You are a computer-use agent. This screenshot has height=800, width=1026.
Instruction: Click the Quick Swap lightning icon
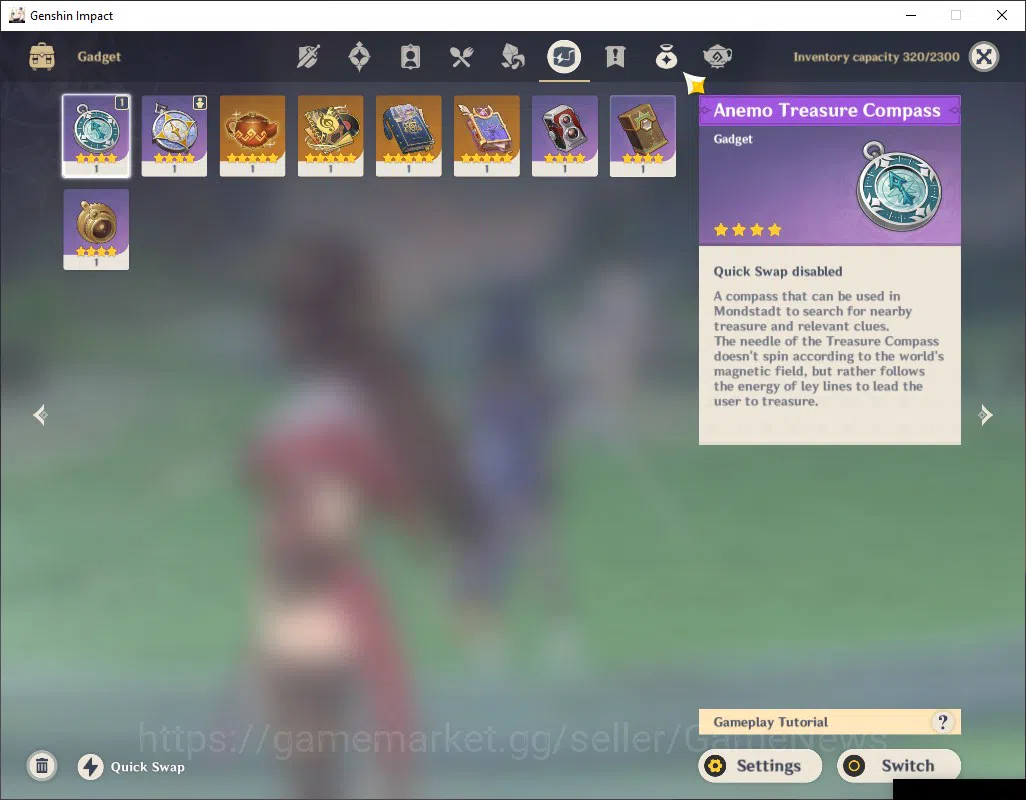pyautogui.click(x=90, y=767)
